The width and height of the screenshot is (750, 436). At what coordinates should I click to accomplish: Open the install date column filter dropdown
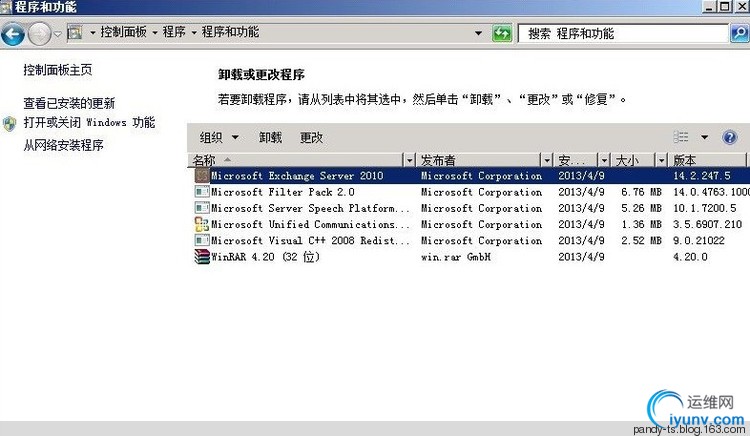605,160
